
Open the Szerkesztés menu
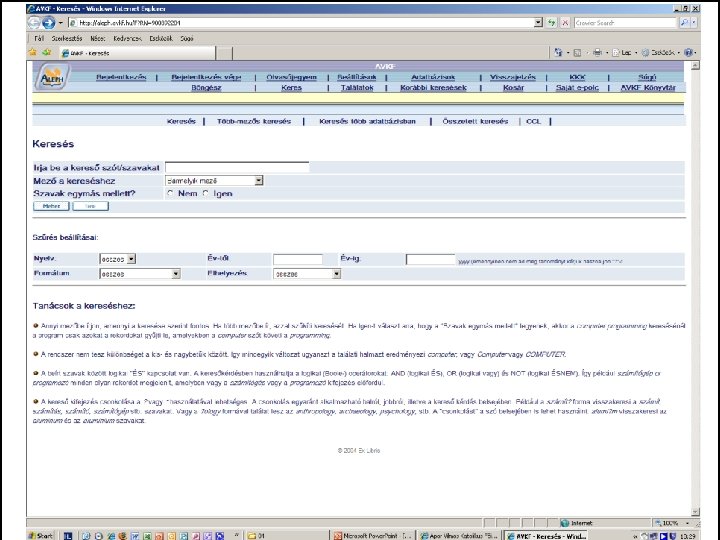(67, 39)
